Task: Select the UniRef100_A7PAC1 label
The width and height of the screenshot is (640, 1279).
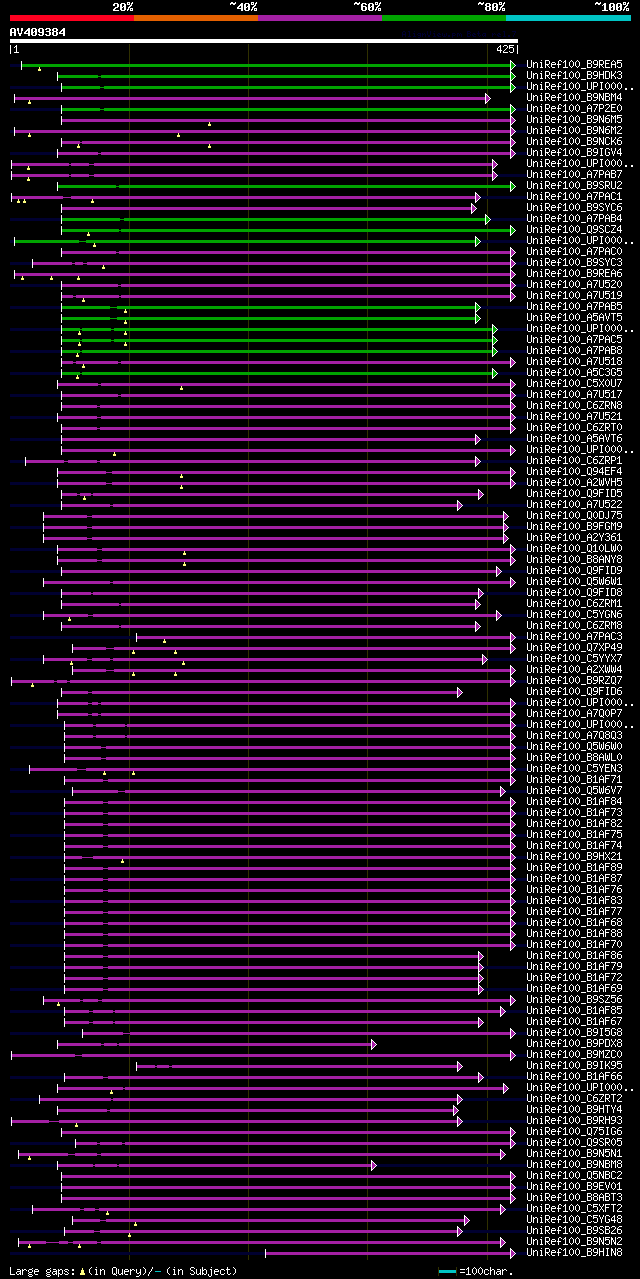Action: coord(574,196)
